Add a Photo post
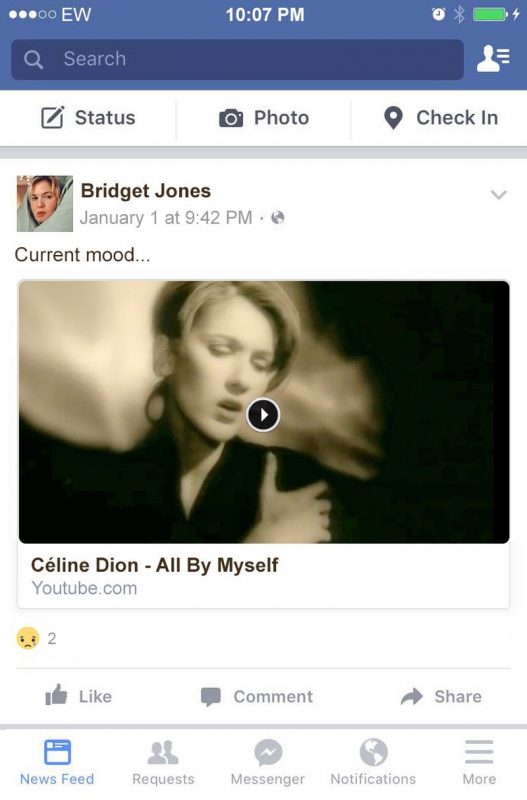Screen dimensions: 527x800 tap(264, 118)
